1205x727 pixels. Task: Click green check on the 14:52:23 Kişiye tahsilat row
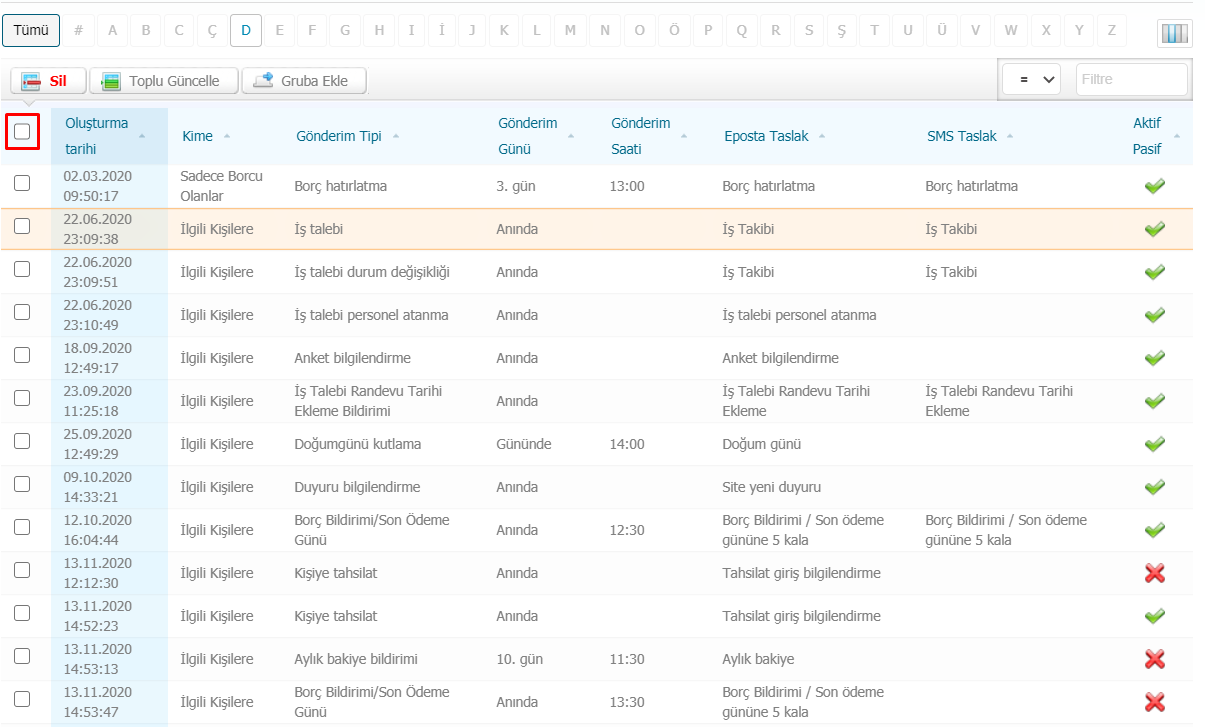[x=1155, y=616]
